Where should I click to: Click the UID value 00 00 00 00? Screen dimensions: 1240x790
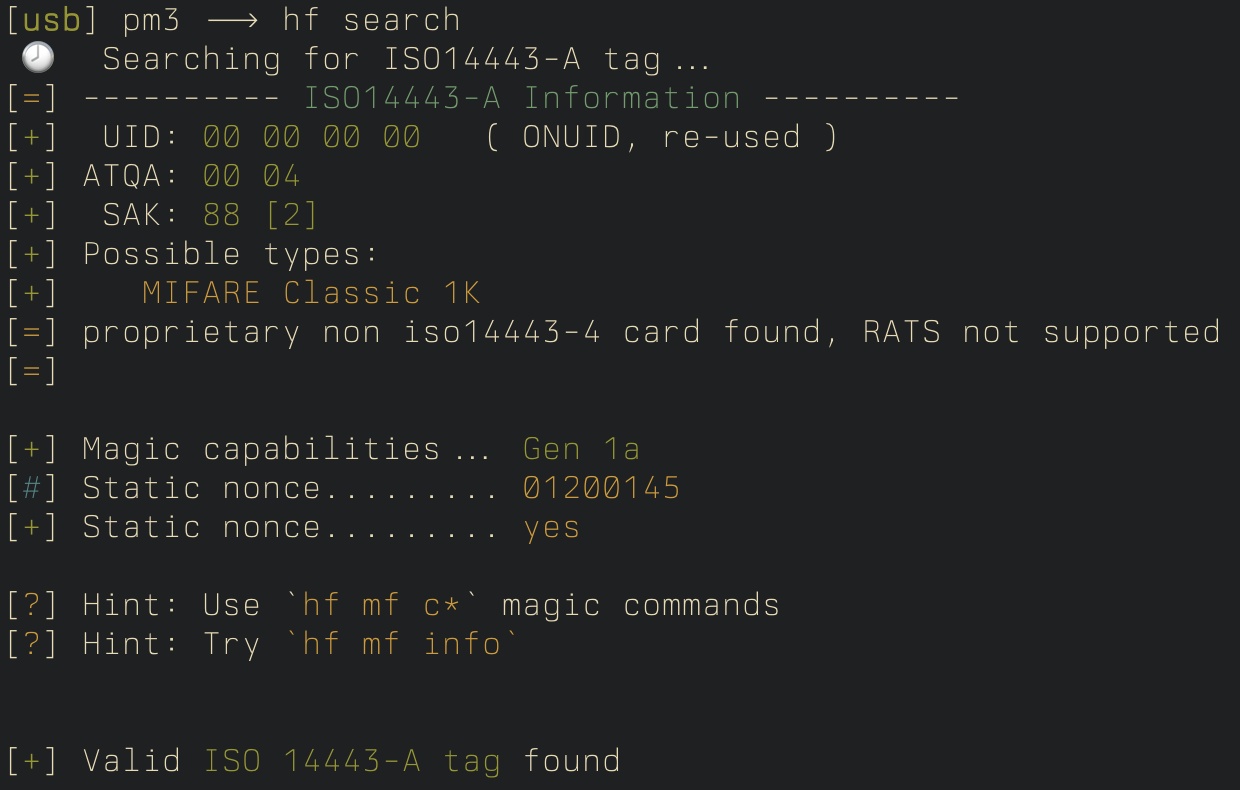click(312, 137)
